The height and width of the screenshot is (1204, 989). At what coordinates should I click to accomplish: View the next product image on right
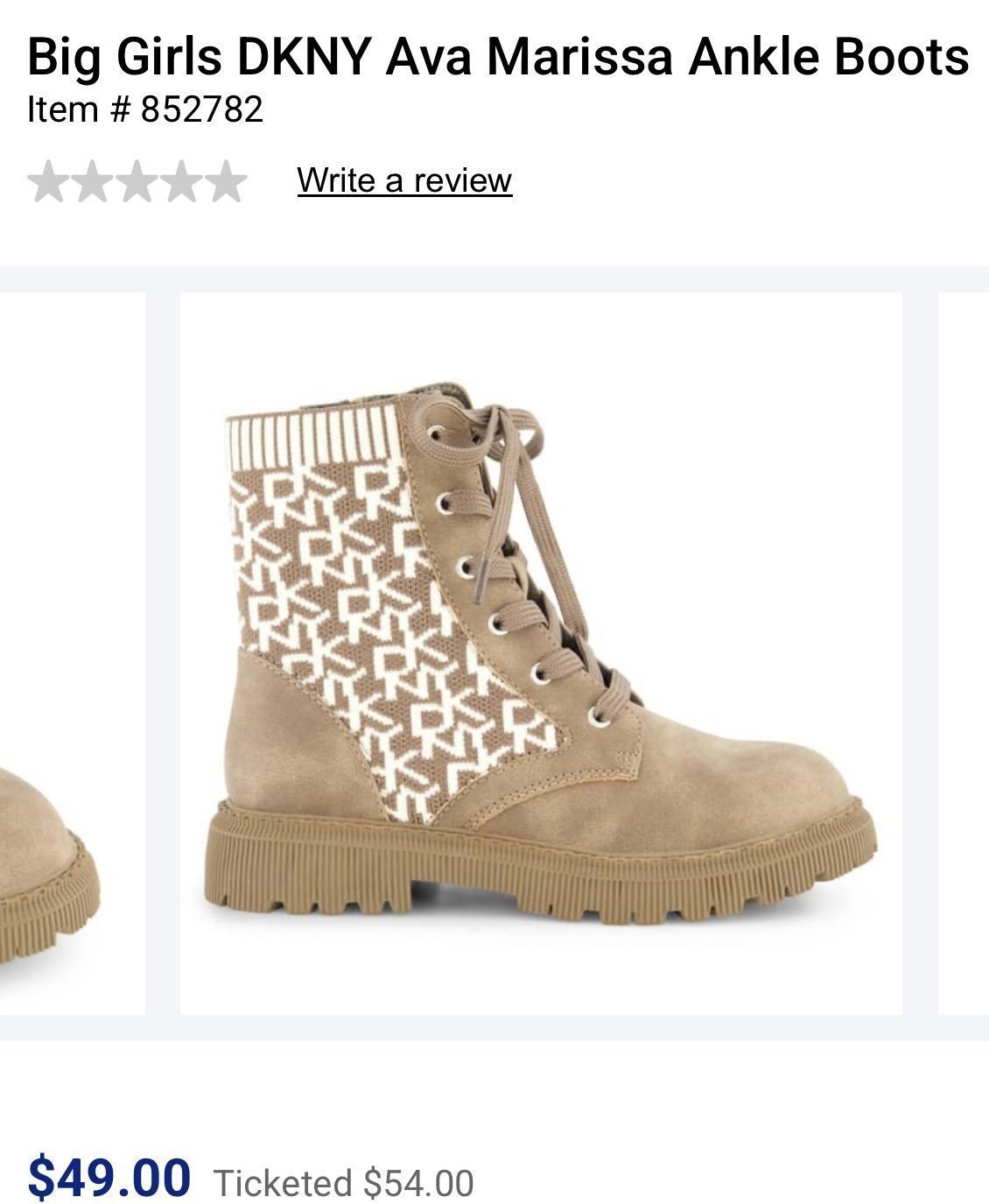[964, 653]
